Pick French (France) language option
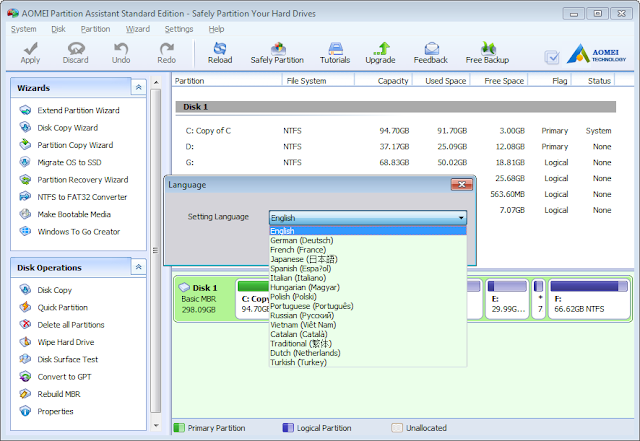The image size is (640, 441). coord(368,250)
